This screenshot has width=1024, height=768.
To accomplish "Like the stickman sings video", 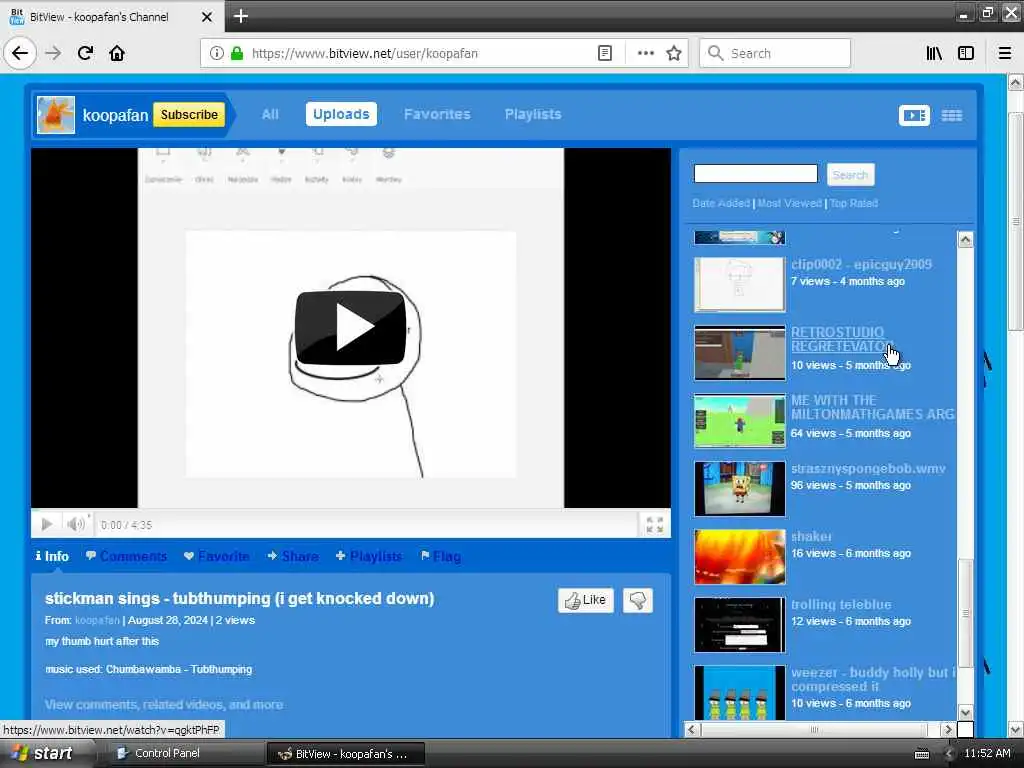I will [585, 600].
